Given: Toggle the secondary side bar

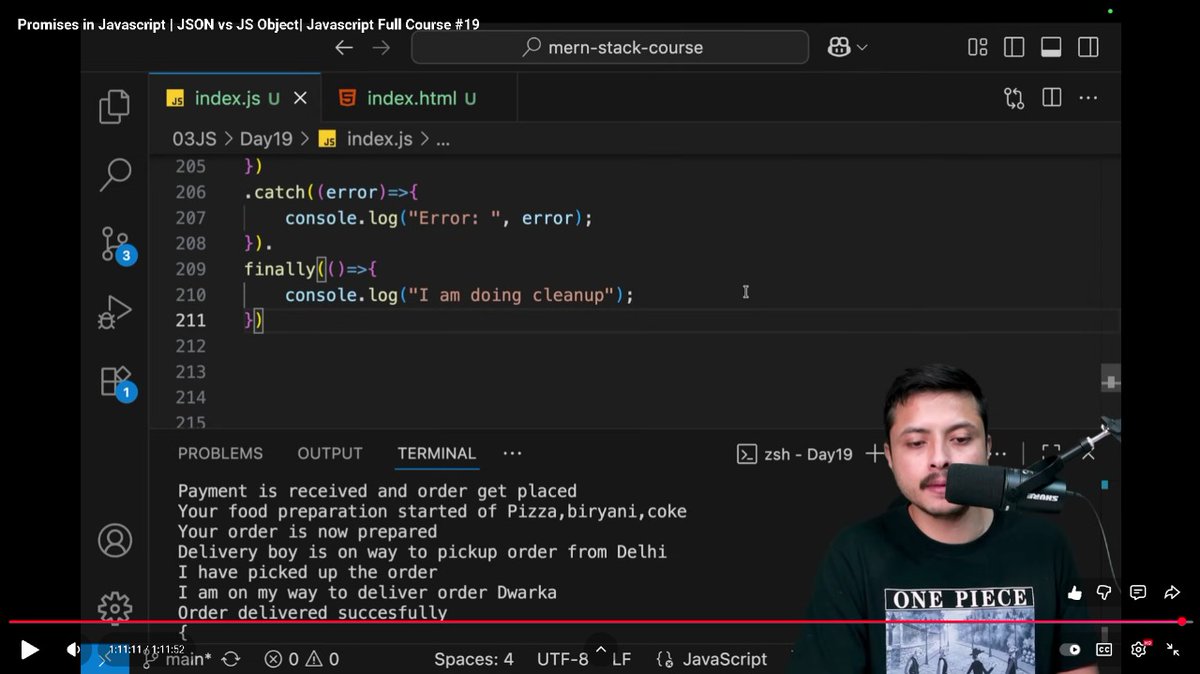Looking at the screenshot, I should [x=1088, y=47].
